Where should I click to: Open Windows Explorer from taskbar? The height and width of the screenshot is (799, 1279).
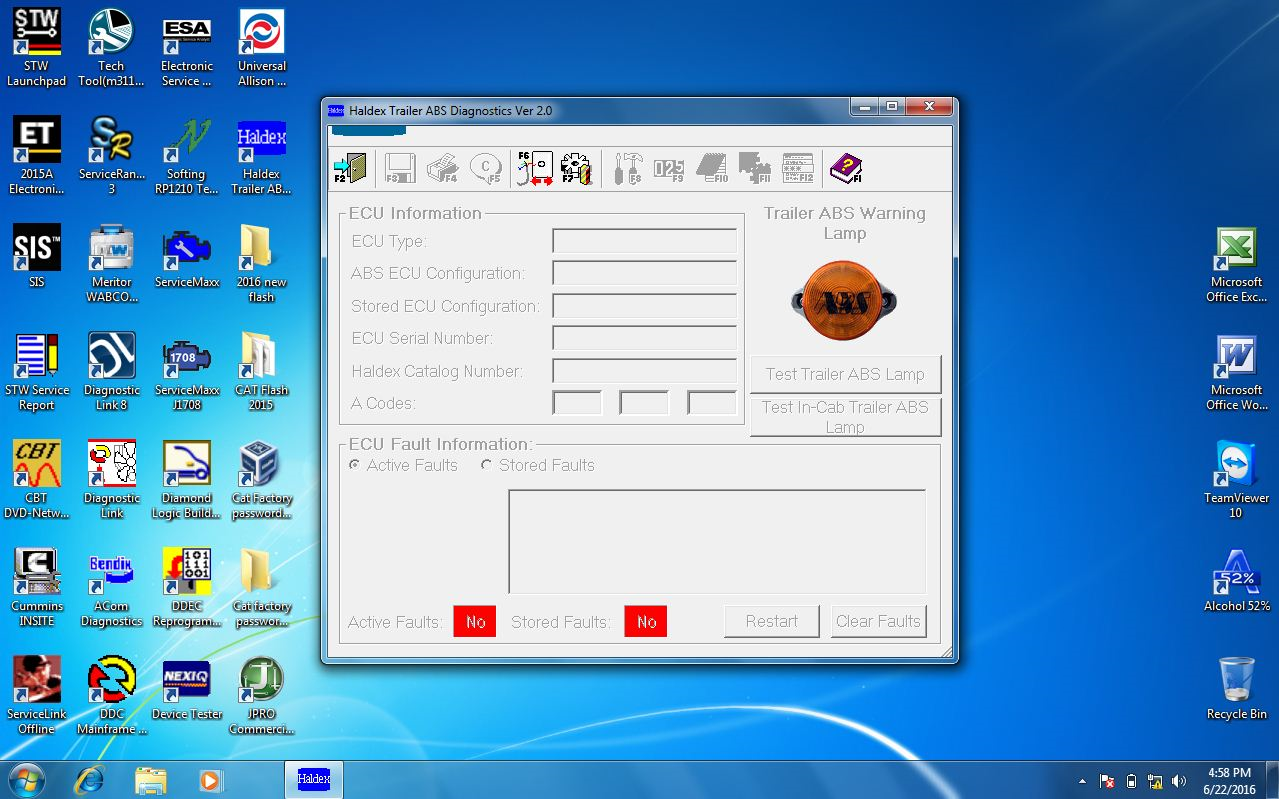coord(150,779)
